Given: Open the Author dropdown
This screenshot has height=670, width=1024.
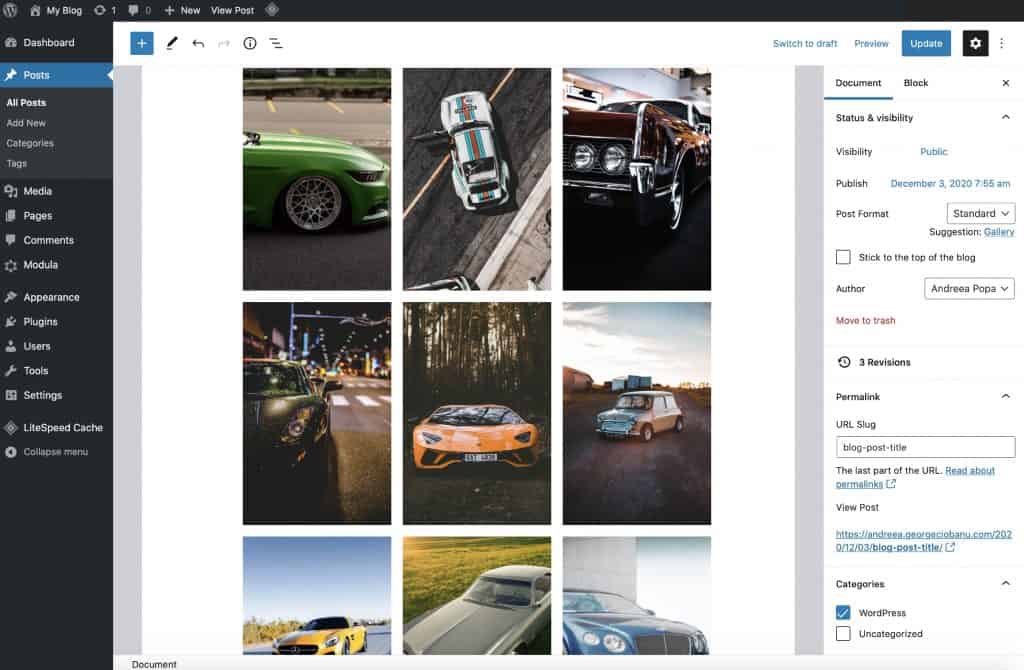Looking at the screenshot, I should [969, 289].
